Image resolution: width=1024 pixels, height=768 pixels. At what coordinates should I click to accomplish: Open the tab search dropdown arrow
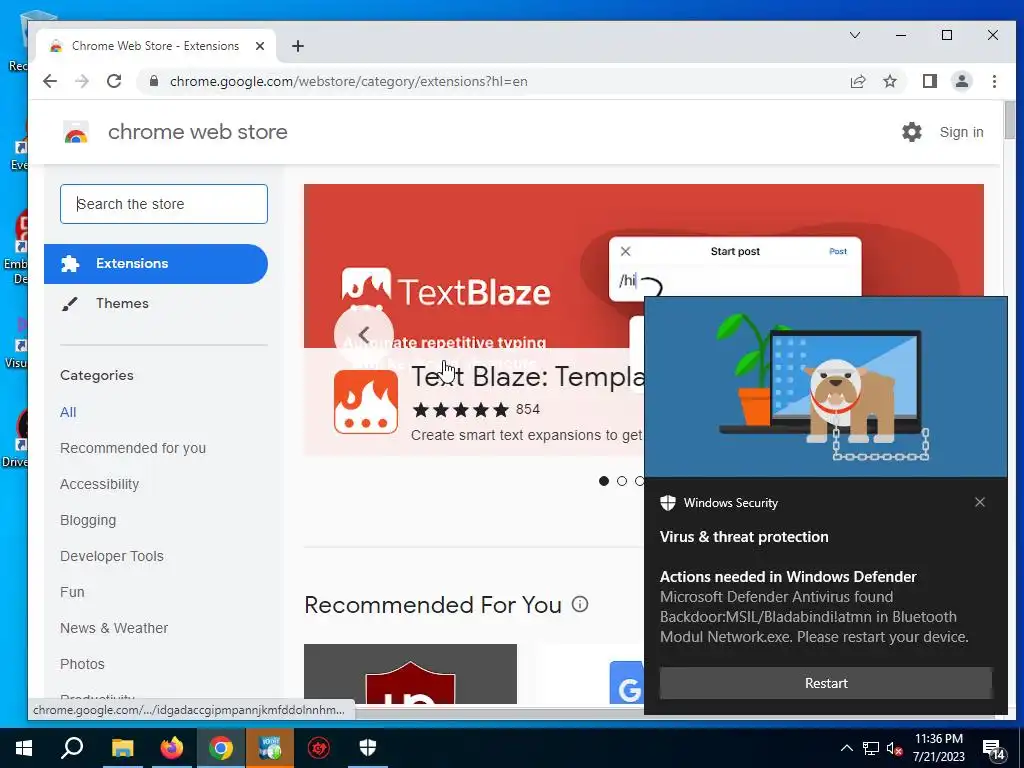tap(854, 35)
